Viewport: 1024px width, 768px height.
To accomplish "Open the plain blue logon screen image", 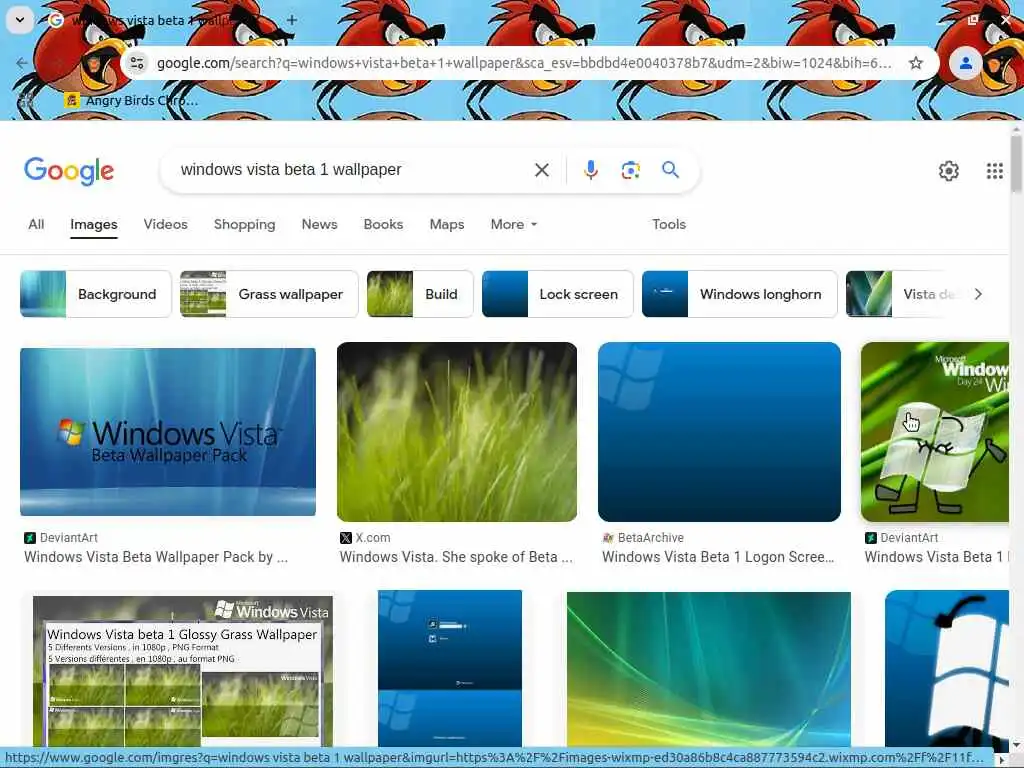I will (719, 432).
